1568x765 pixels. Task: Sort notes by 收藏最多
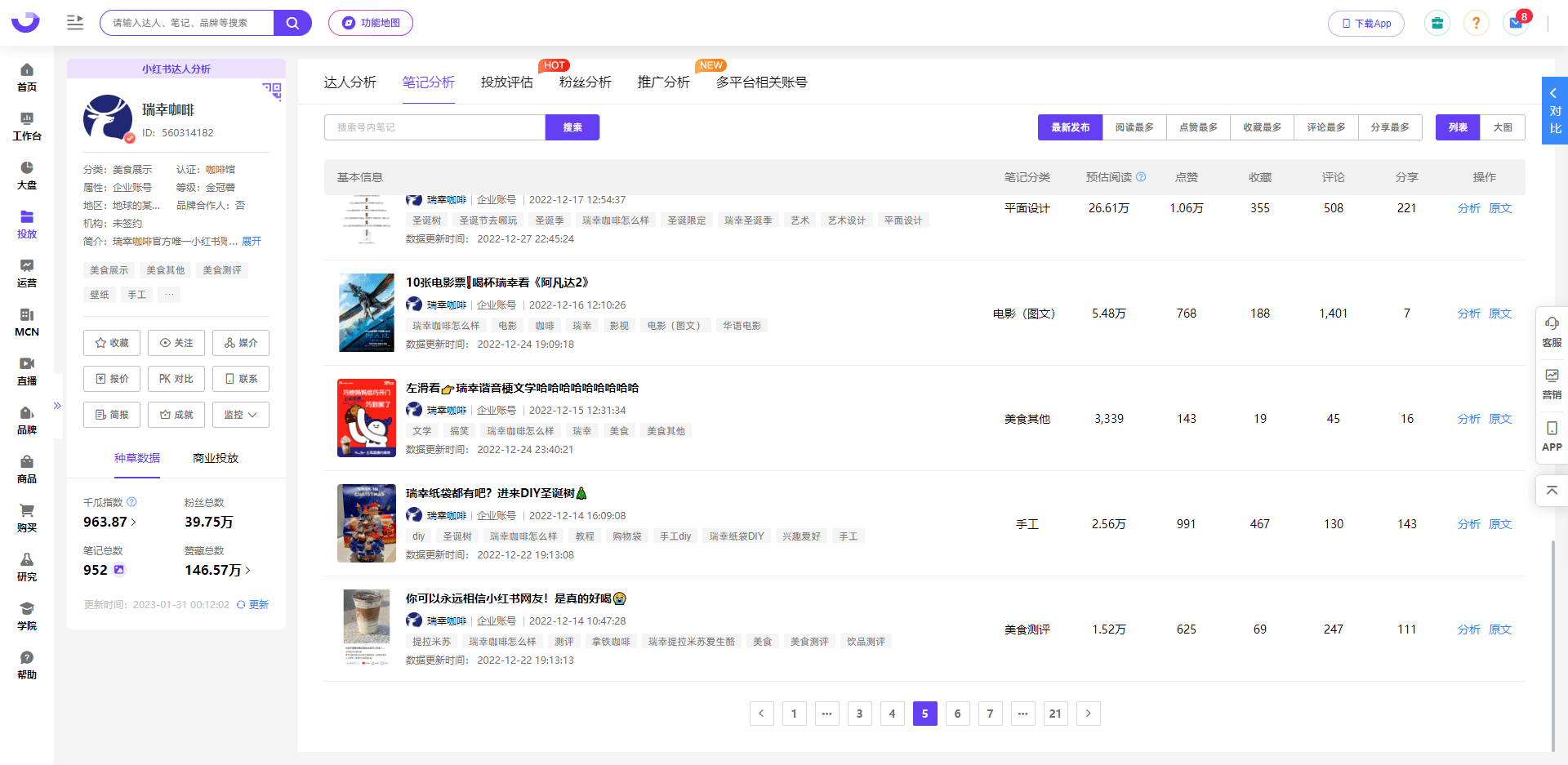1262,127
